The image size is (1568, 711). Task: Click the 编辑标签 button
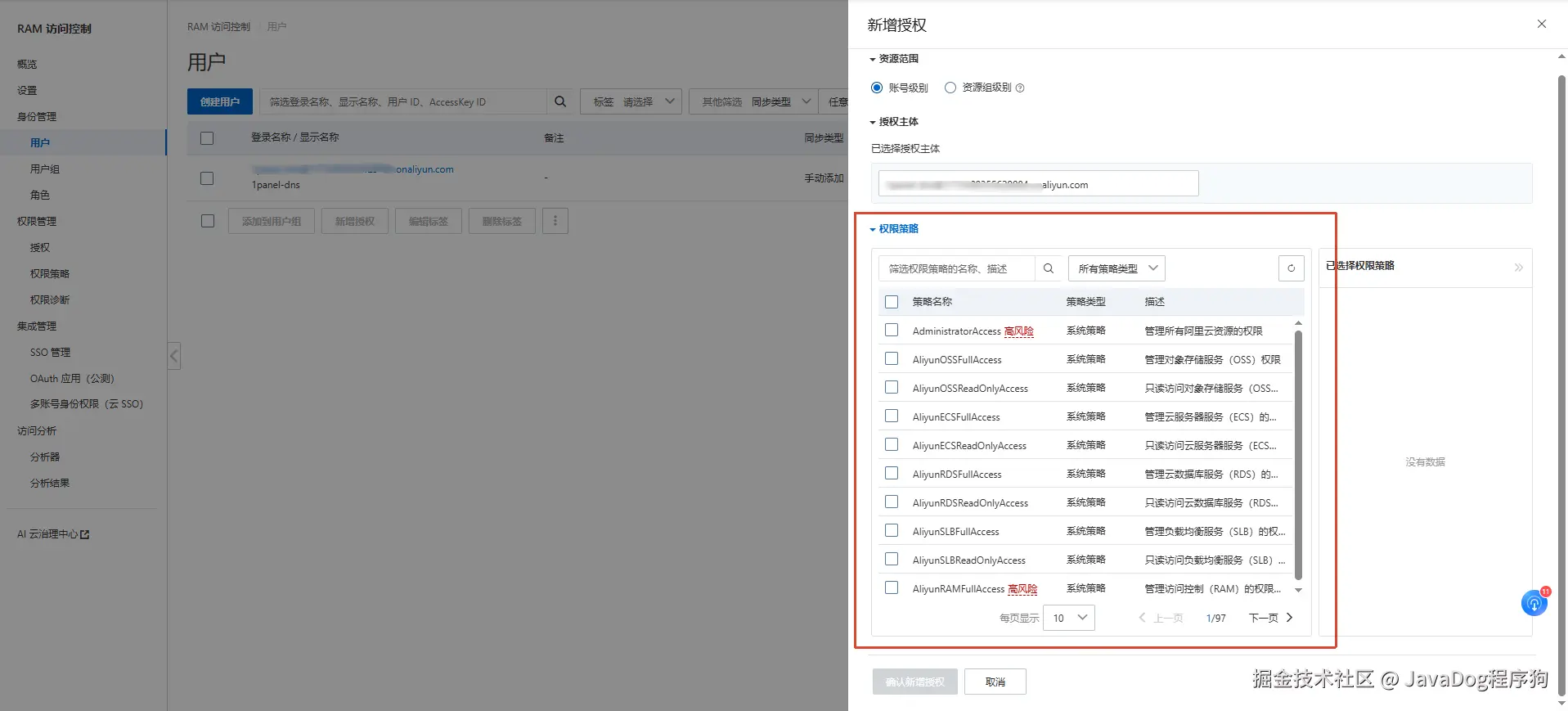click(429, 221)
